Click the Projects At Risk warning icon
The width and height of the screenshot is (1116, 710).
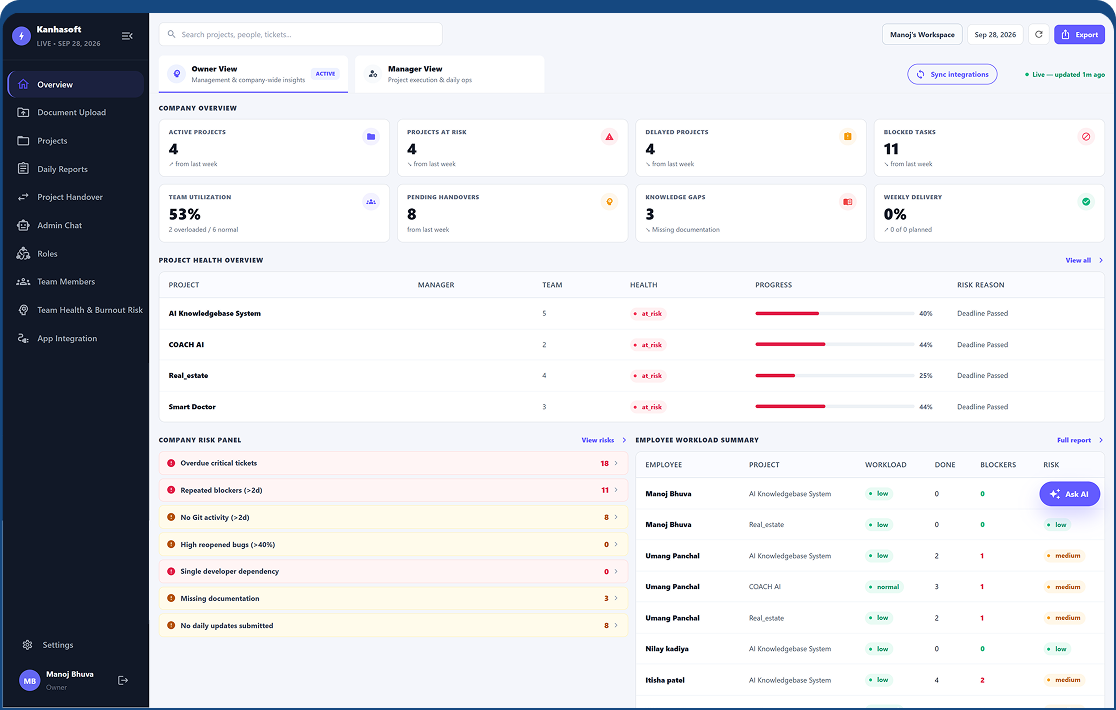click(x=609, y=137)
